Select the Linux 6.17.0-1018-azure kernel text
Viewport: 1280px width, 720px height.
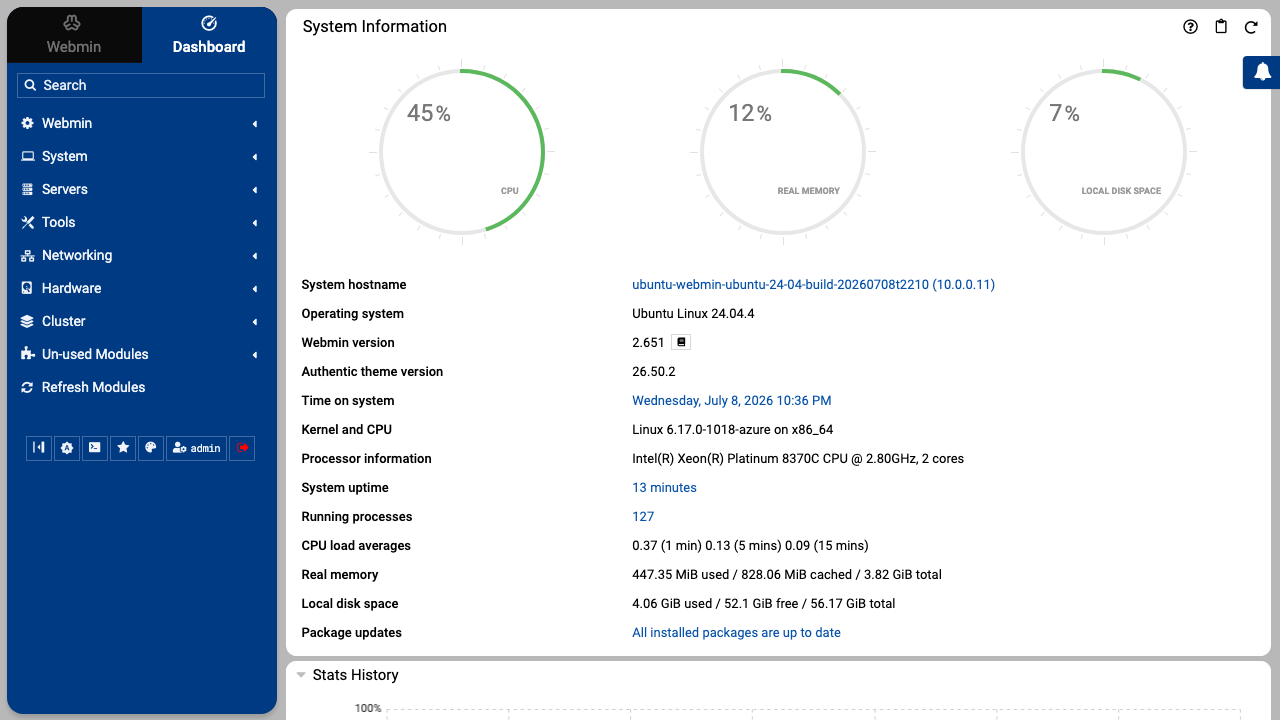(733, 430)
